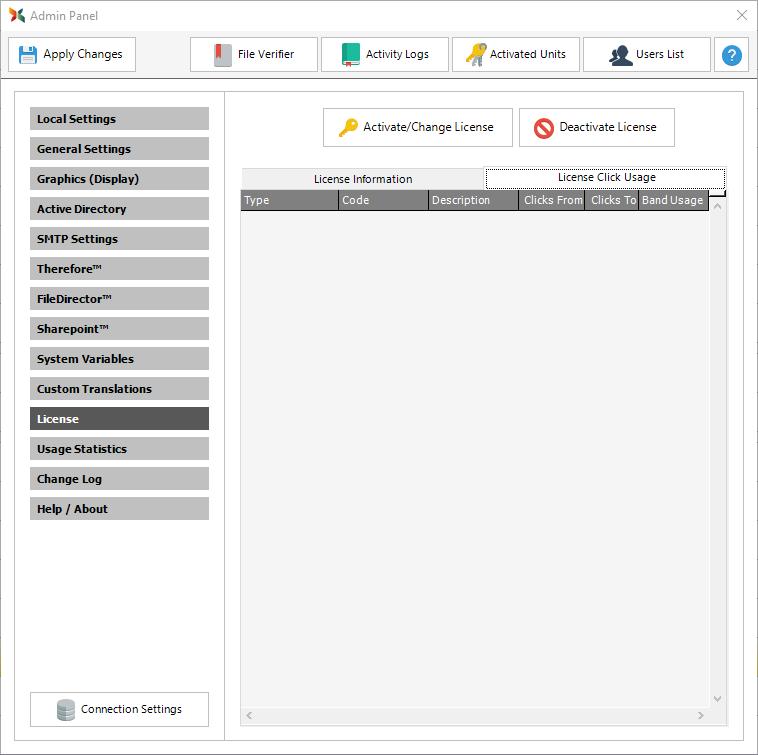Screen dimensions: 758x755
Task: Close the Admin Panel window
Action: (741, 15)
